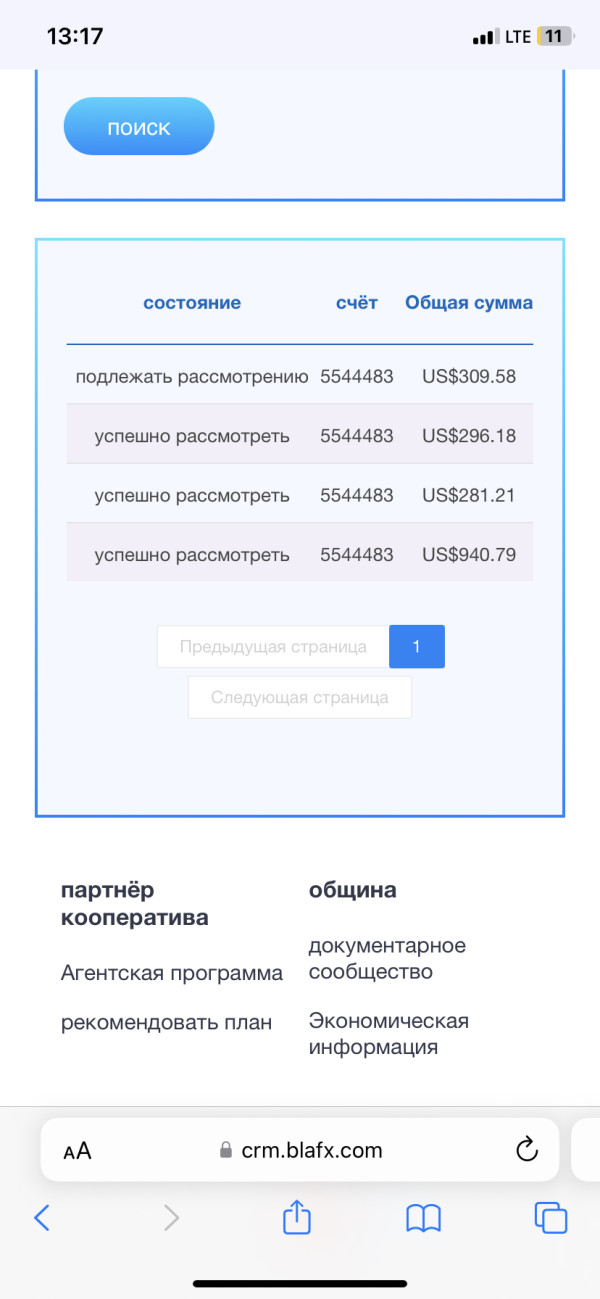Tap the Safari back arrow
Image resolution: width=600 pixels, height=1299 pixels.
[x=42, y=1217]
